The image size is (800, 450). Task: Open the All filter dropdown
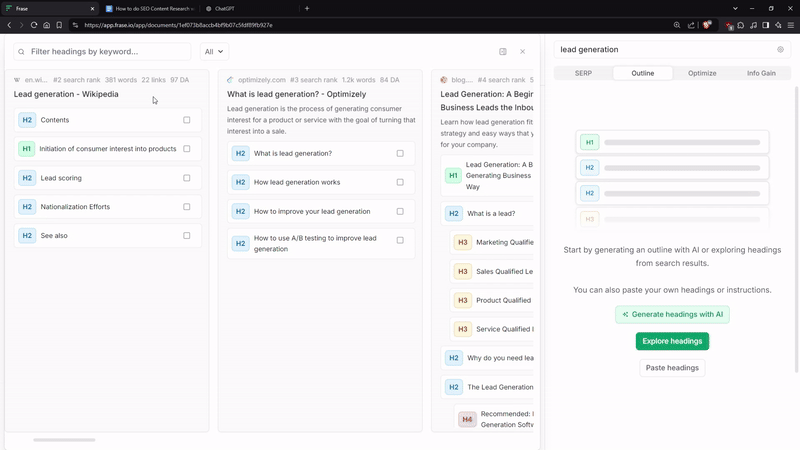click(214, 52)
